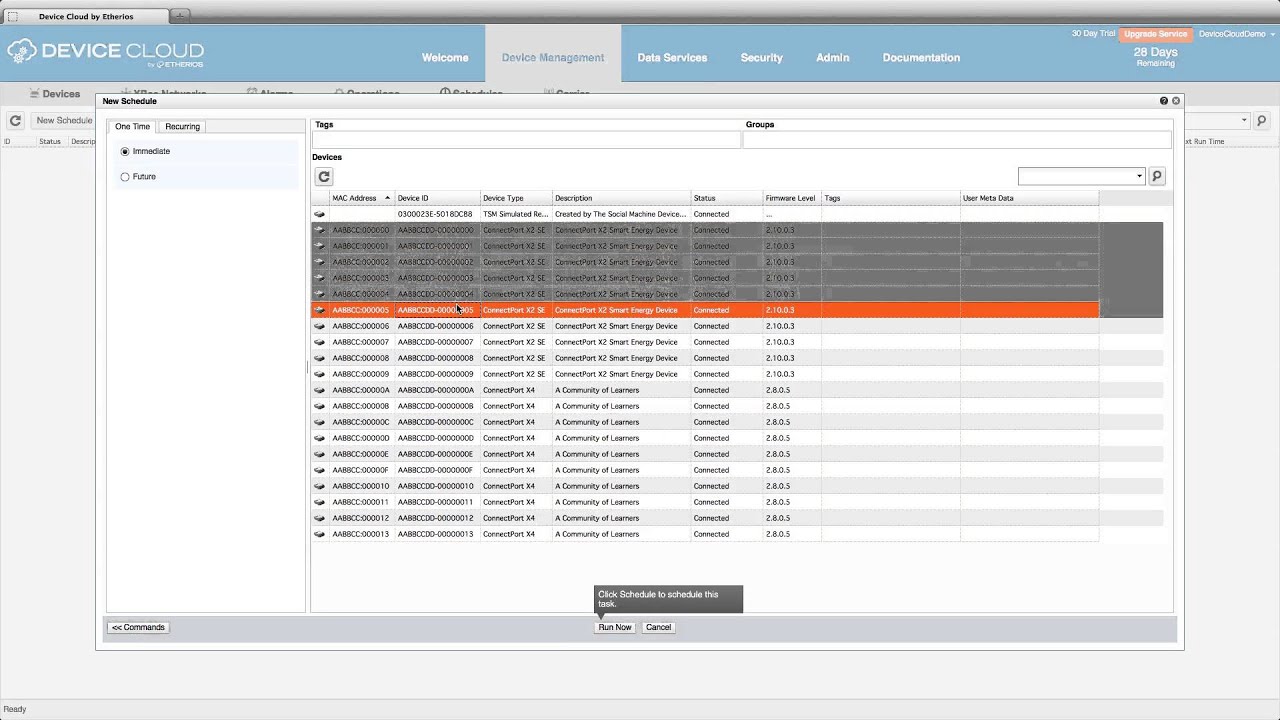This screenshot has width=1280, height=720.
Task: Click Device Cloud by Etherios browser tab
Action: tap(85, 16)
